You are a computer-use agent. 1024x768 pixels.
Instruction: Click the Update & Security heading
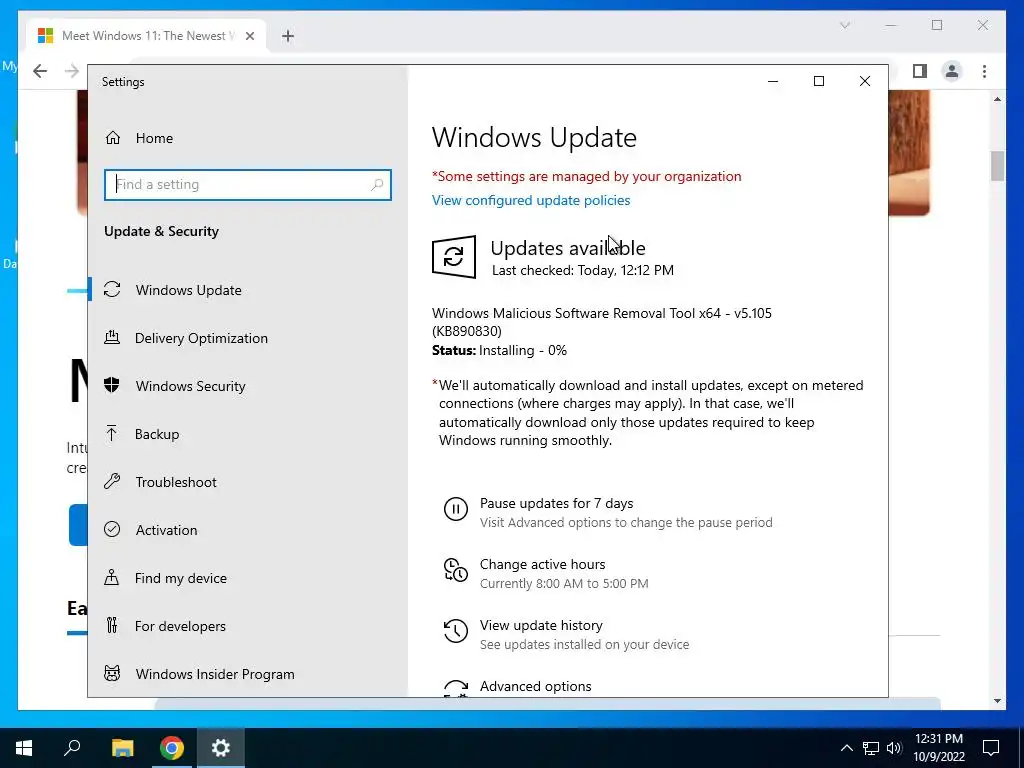click(161, 231)
